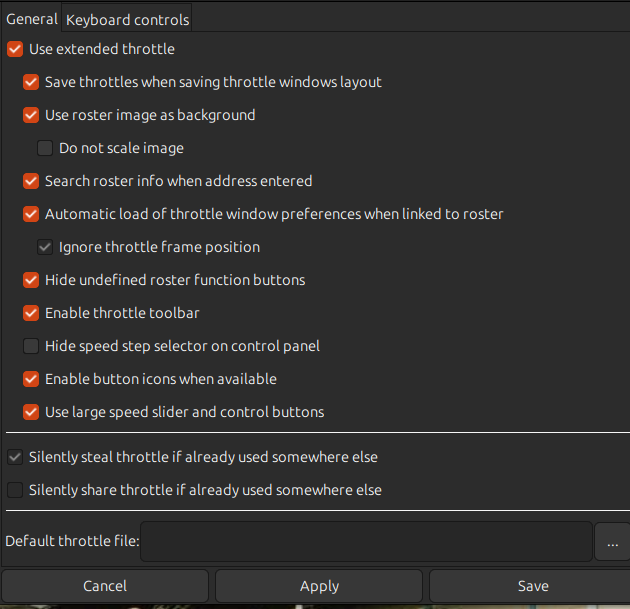The width and height of the screenshot is (630, 609).
Task: Toggle Ignore throttle frame position checkbox
Action: click(x=45, y=247)
